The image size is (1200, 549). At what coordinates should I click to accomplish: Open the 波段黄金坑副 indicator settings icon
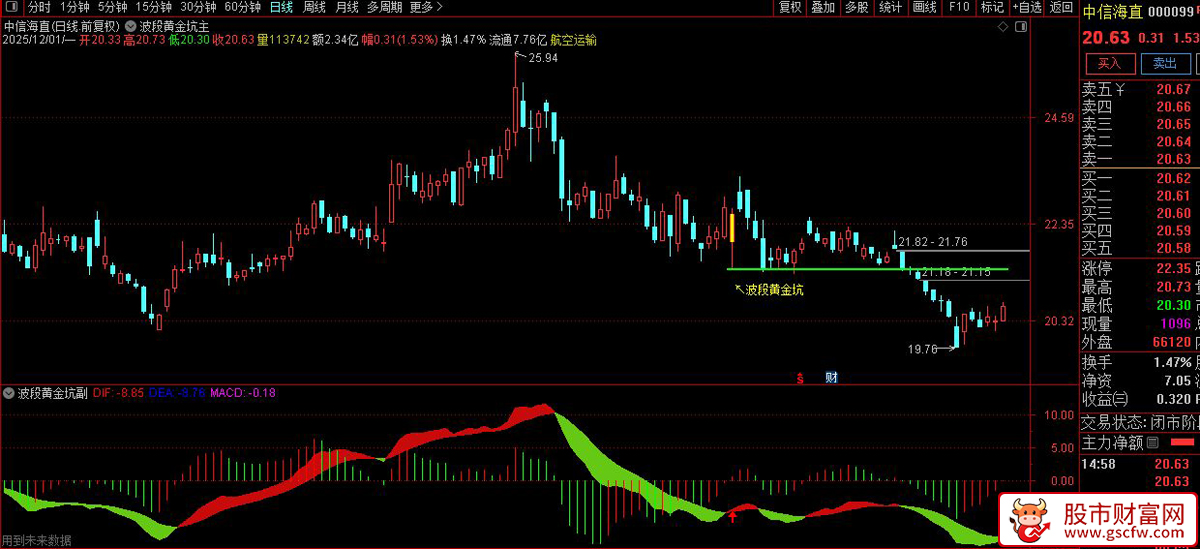coord(10,393)
